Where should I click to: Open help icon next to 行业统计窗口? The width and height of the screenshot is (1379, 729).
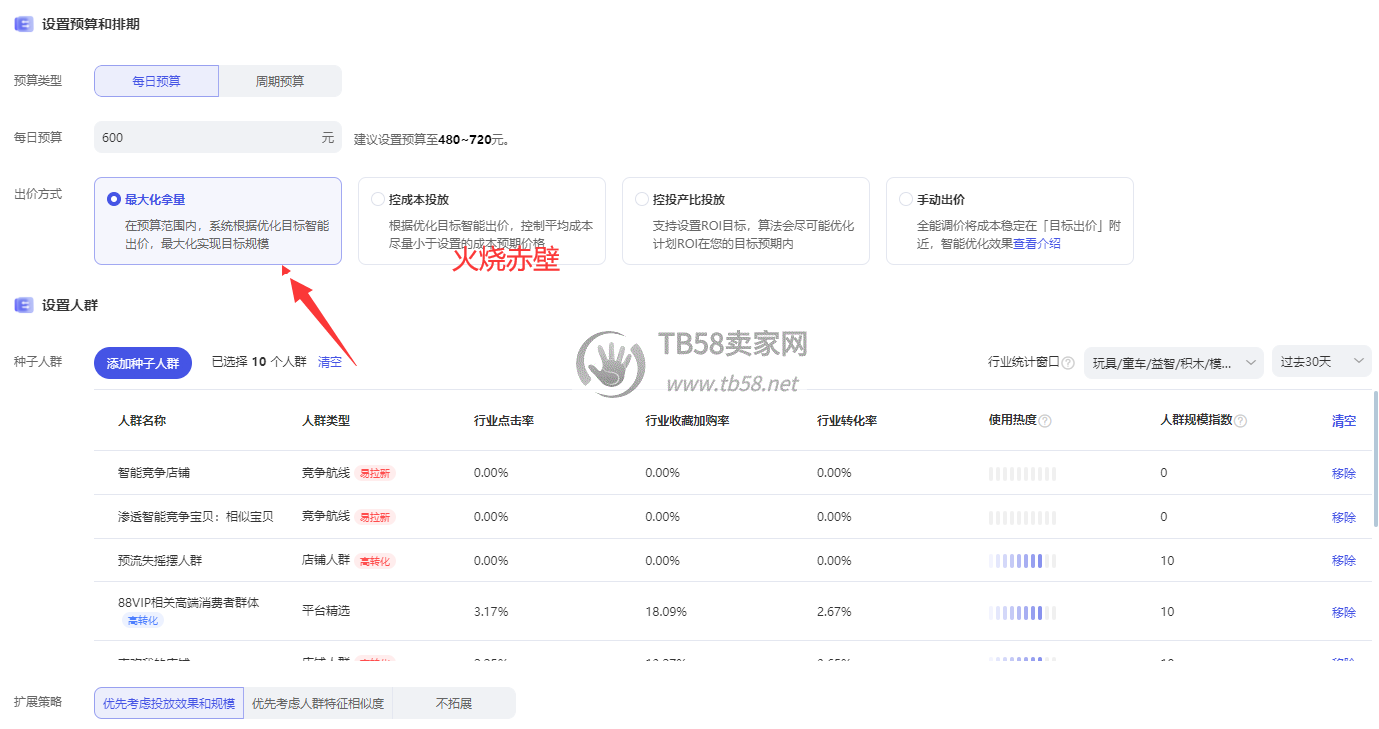(x=1068, y=362)
